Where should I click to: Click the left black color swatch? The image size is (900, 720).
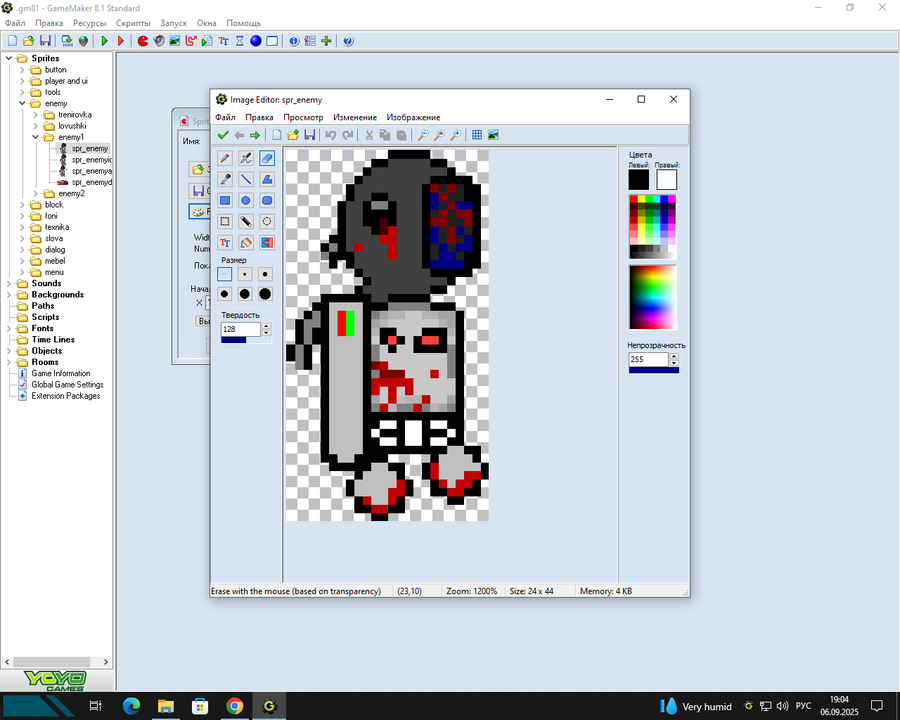point(638,180)
